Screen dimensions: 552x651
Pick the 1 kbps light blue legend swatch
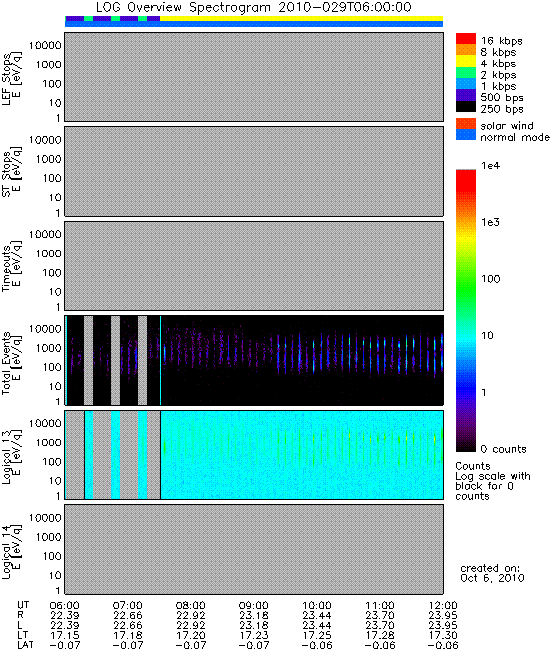pos(466,84)
